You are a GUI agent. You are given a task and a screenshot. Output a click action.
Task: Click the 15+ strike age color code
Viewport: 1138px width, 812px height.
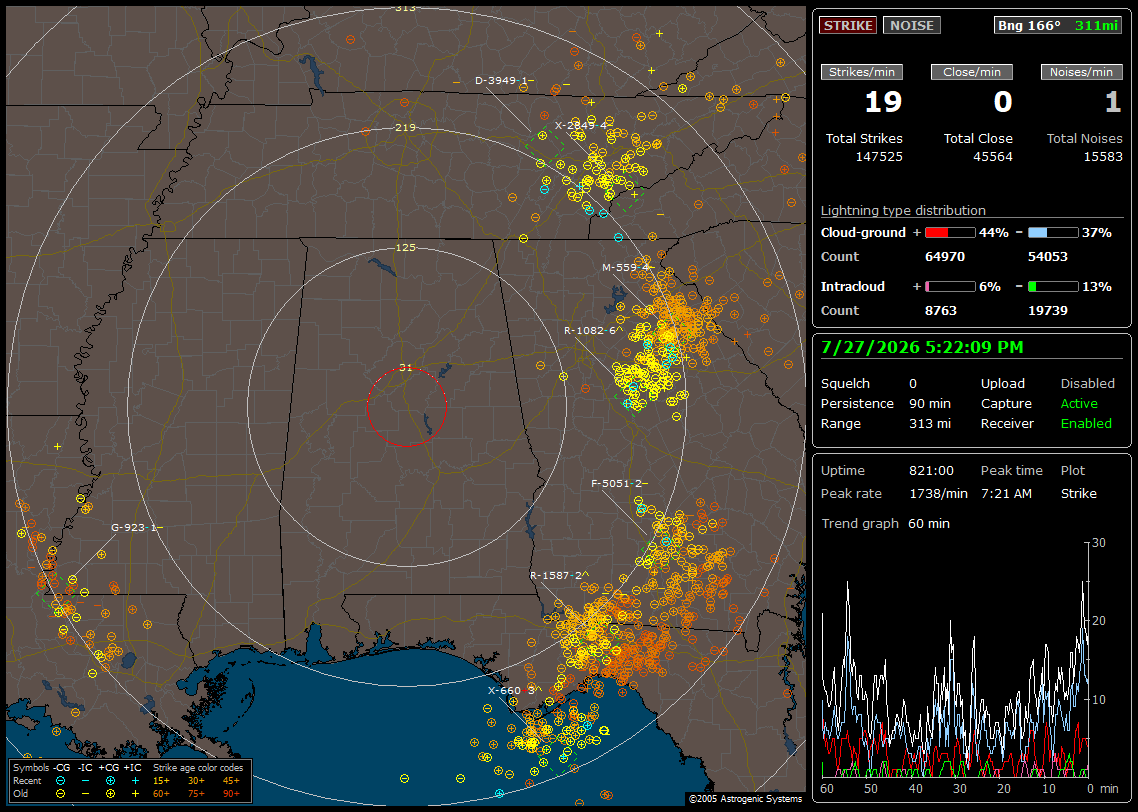(x=161, y=781)
